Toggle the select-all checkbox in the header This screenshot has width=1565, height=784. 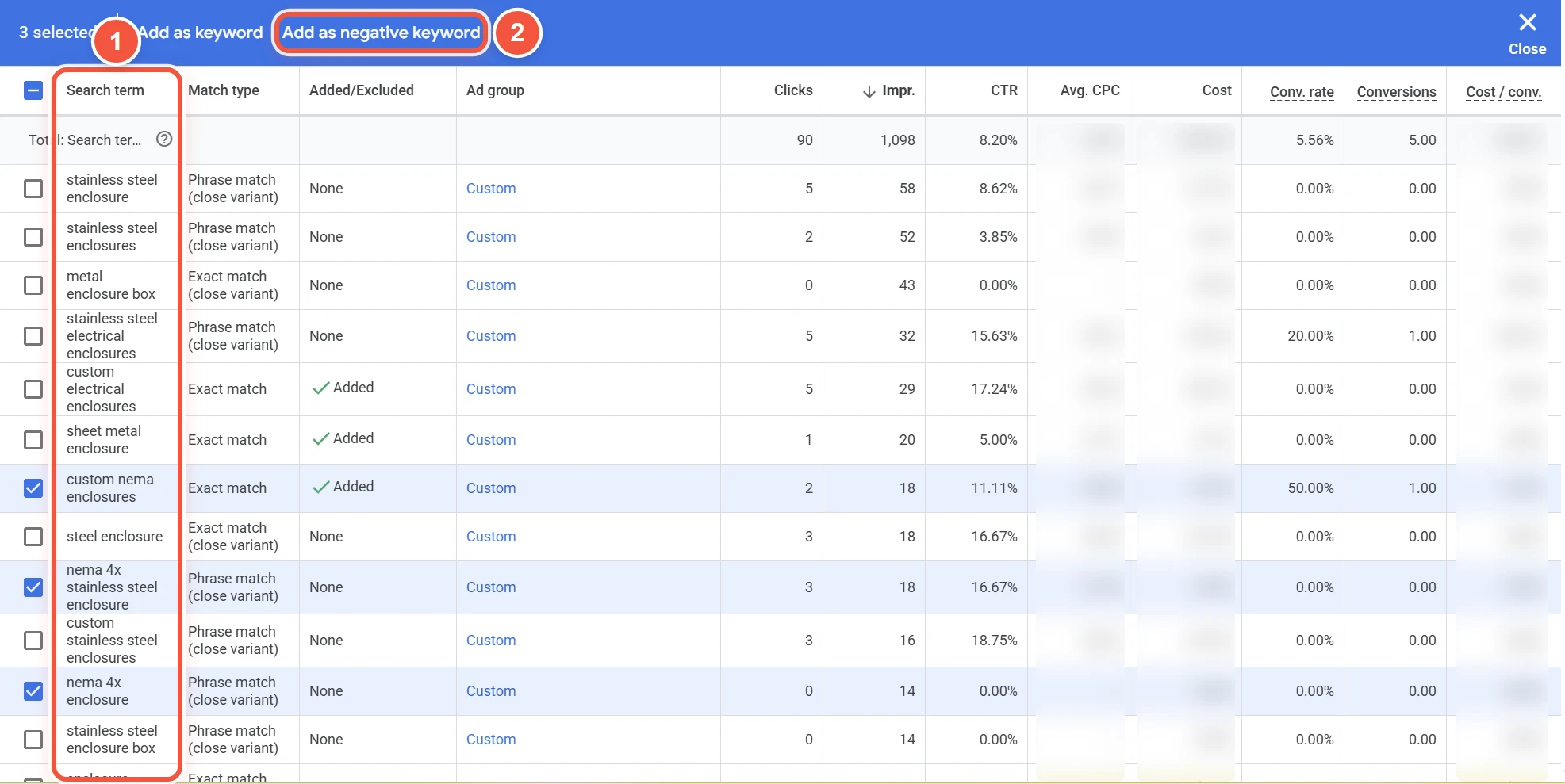(33, 90)
